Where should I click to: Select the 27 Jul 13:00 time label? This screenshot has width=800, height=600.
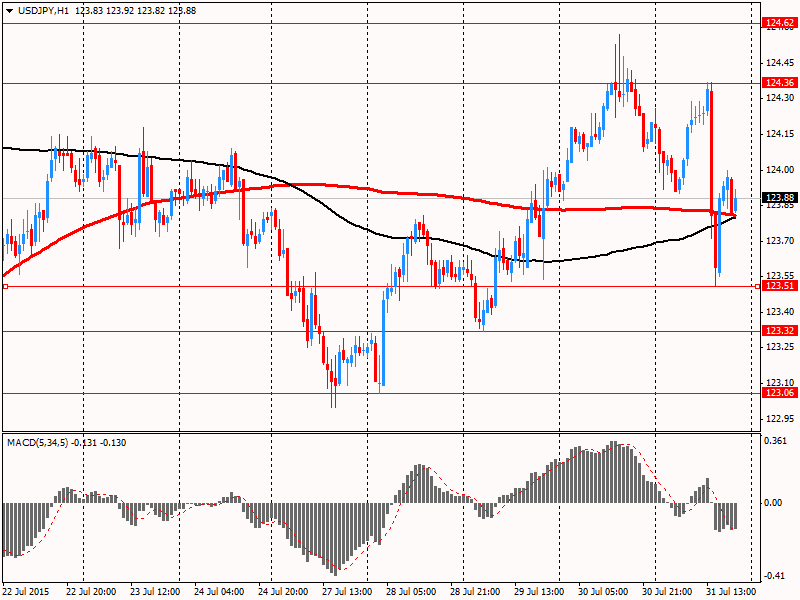point(347,592)
